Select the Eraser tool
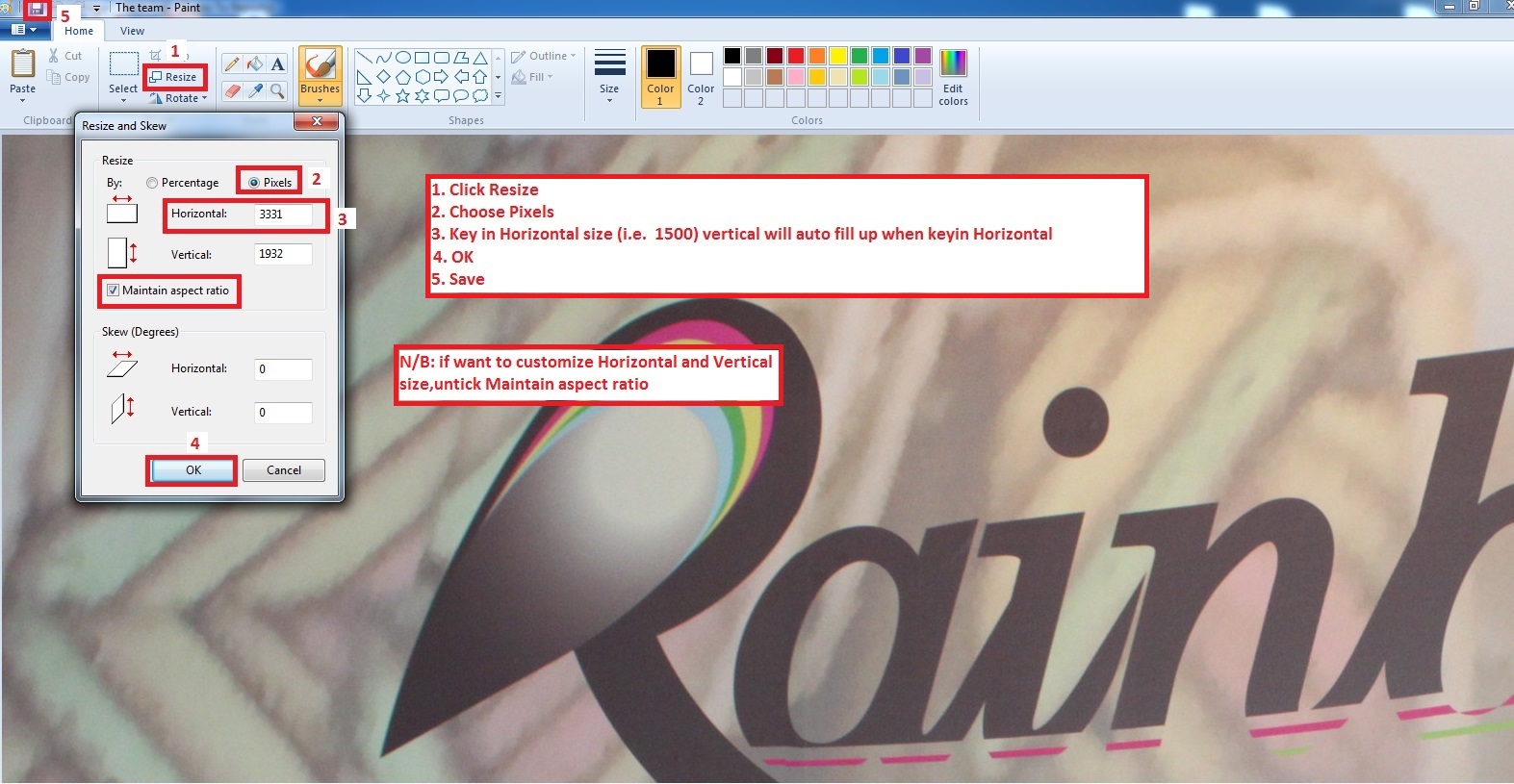This screenshot has height=784, width=1514. pyautogui.click(x=231, y=91)
